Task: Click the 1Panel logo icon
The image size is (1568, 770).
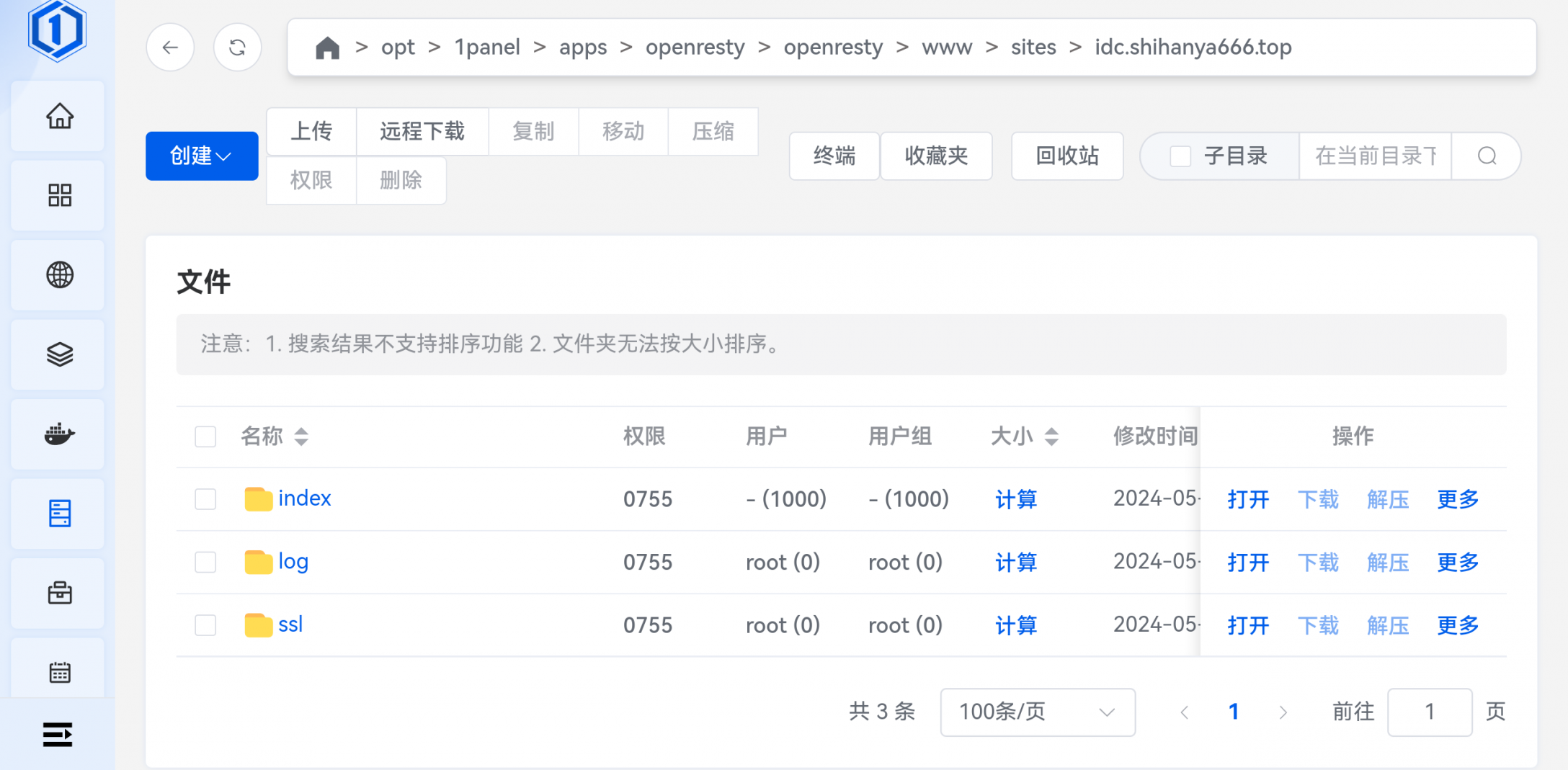Action: [x=57, y=30]
